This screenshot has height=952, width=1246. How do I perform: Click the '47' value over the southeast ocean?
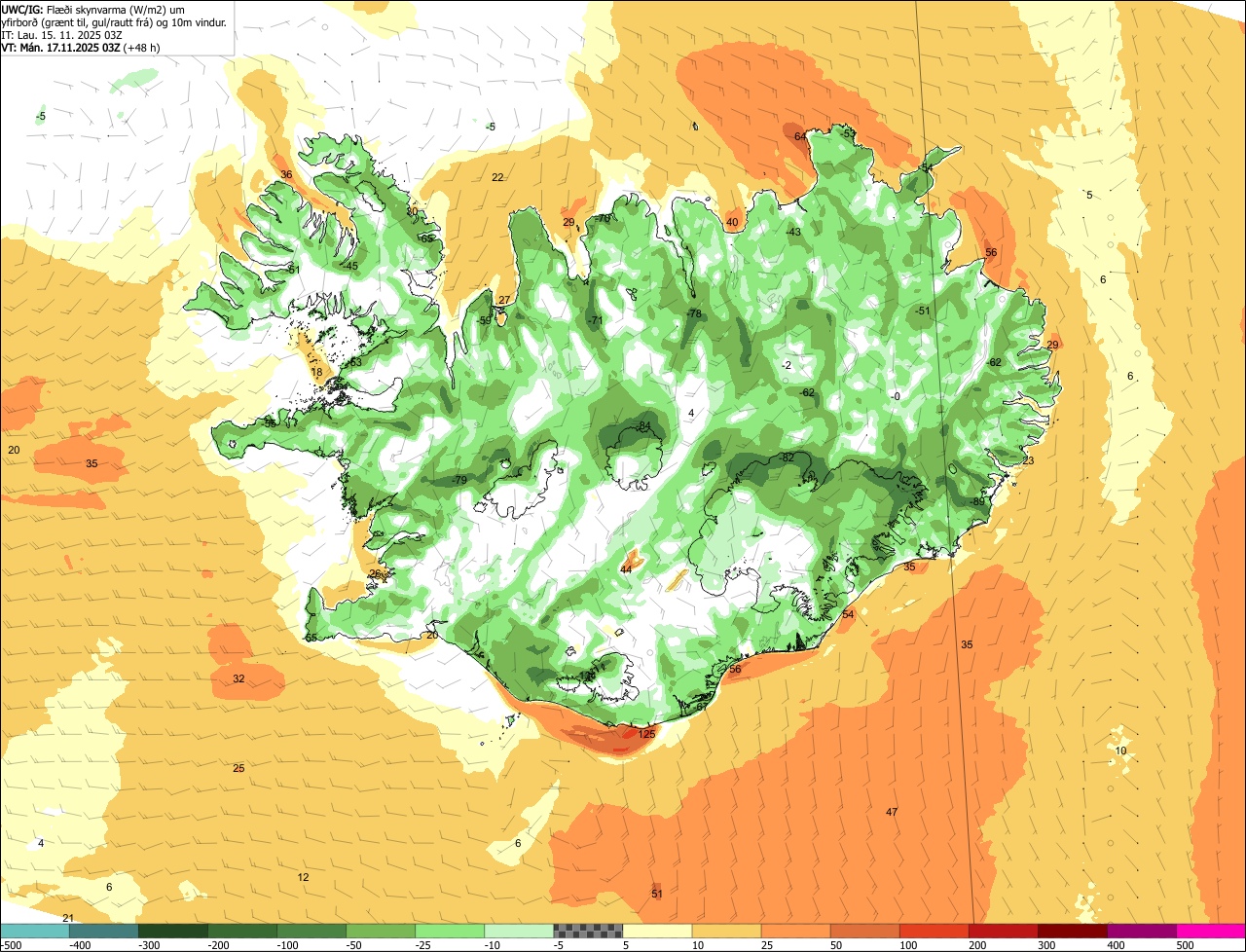[892, 812]
